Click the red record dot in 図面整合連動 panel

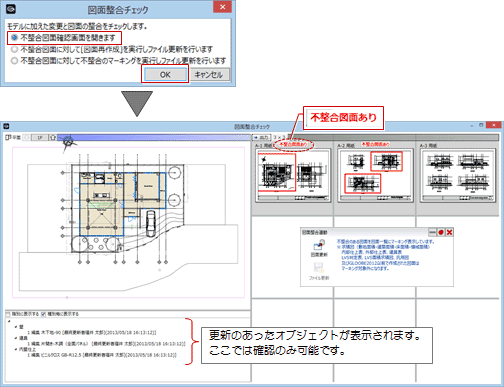click(x=441, y=232)
